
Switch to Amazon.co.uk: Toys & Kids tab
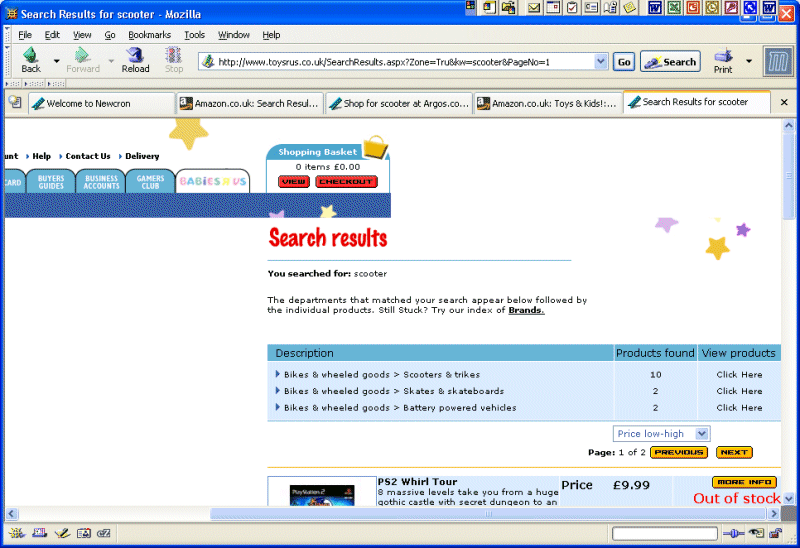547,104
